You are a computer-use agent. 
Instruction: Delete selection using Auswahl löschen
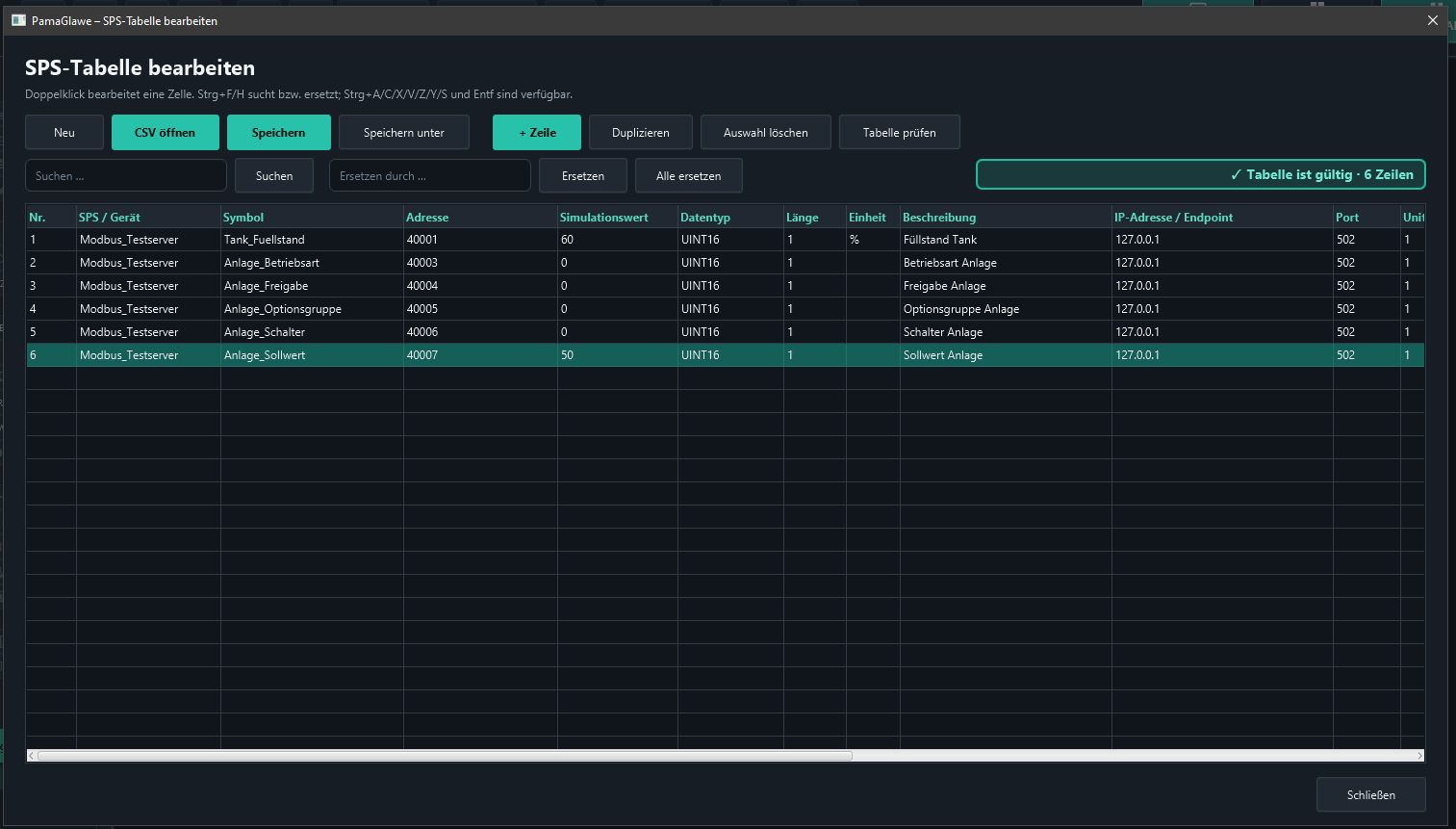[766, 133]
